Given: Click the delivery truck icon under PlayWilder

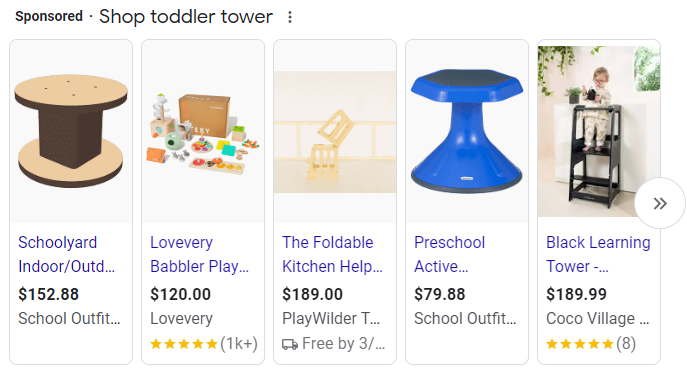Looking at the screenshot, I should (x=290, y=344).
